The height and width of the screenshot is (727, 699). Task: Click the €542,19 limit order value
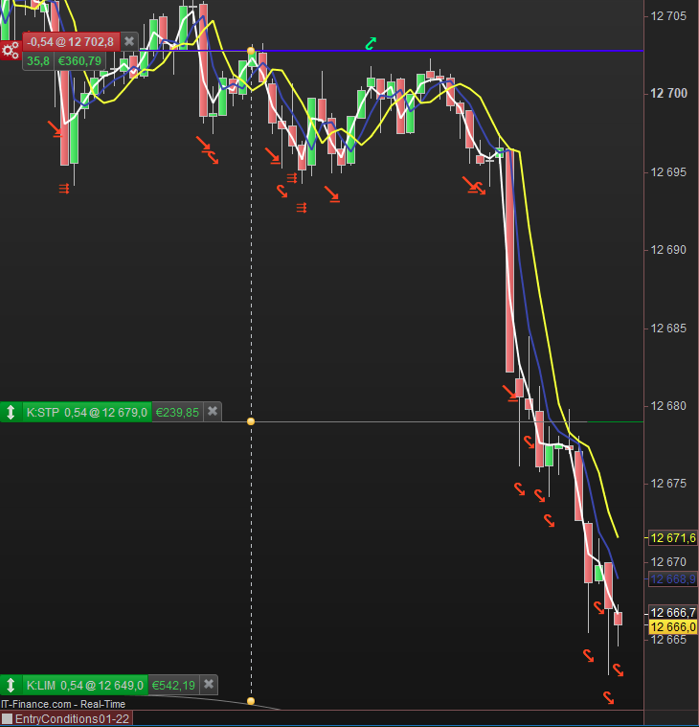(173, 685)
